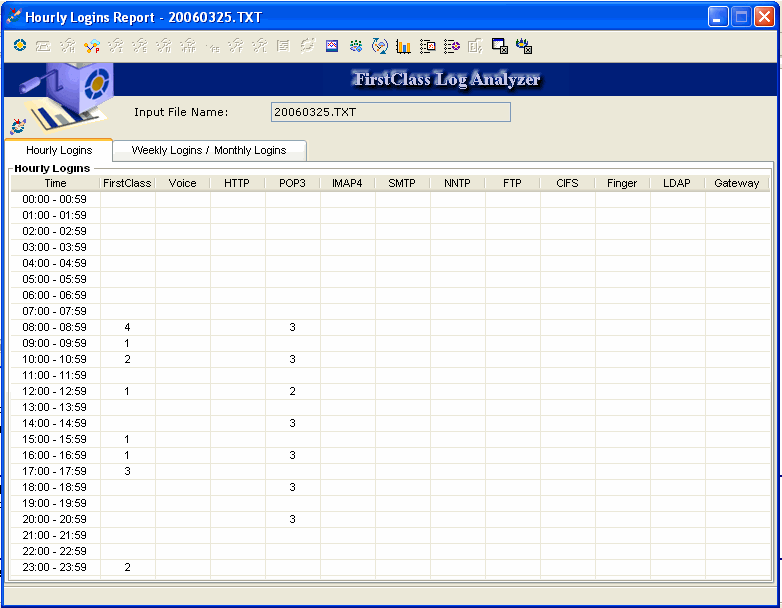
Task: Click the colorful network icon marked with P
Action: (x=92, y=46)
